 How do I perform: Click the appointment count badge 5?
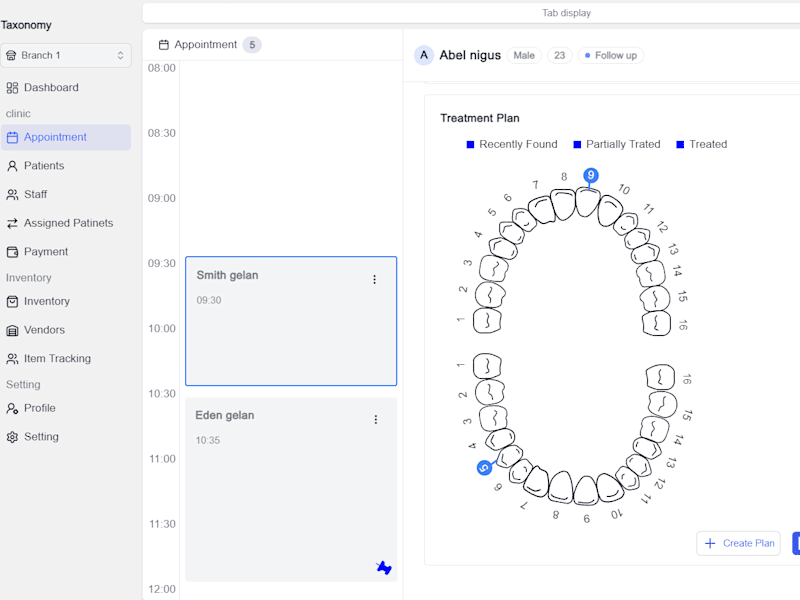click(x=252, y=45)
